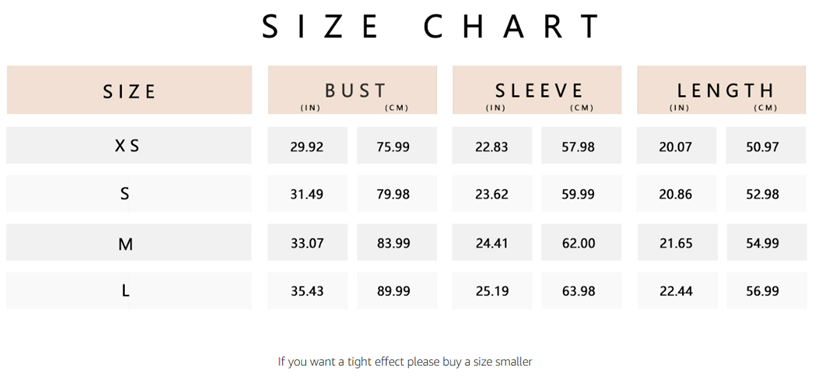Click the 62.00 sleeve cm cell
The width and height of the screenshot is (818, 381).
pyautogui.click(x=581, y=242)
